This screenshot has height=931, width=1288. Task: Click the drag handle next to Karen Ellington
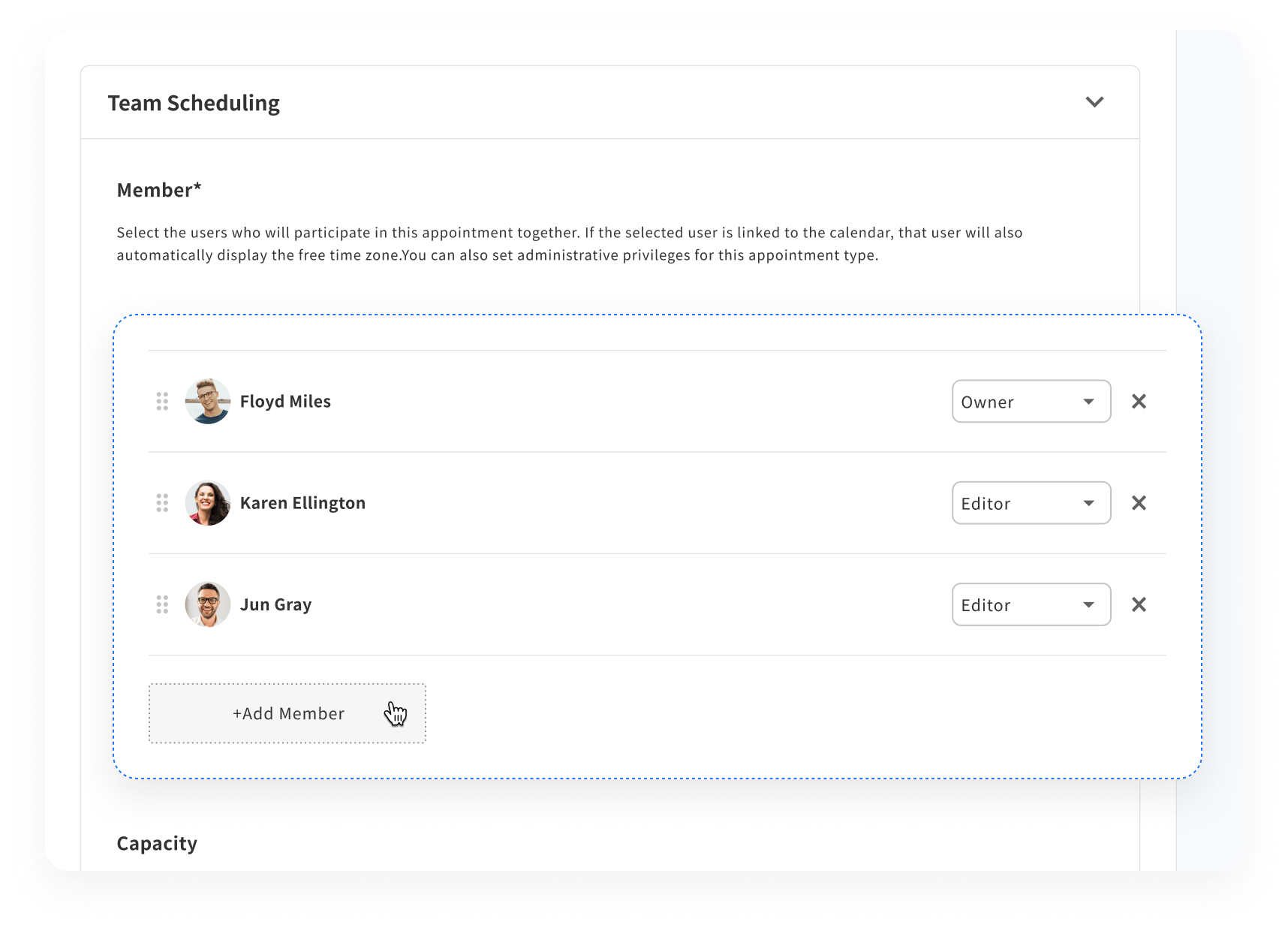point(163,503)
